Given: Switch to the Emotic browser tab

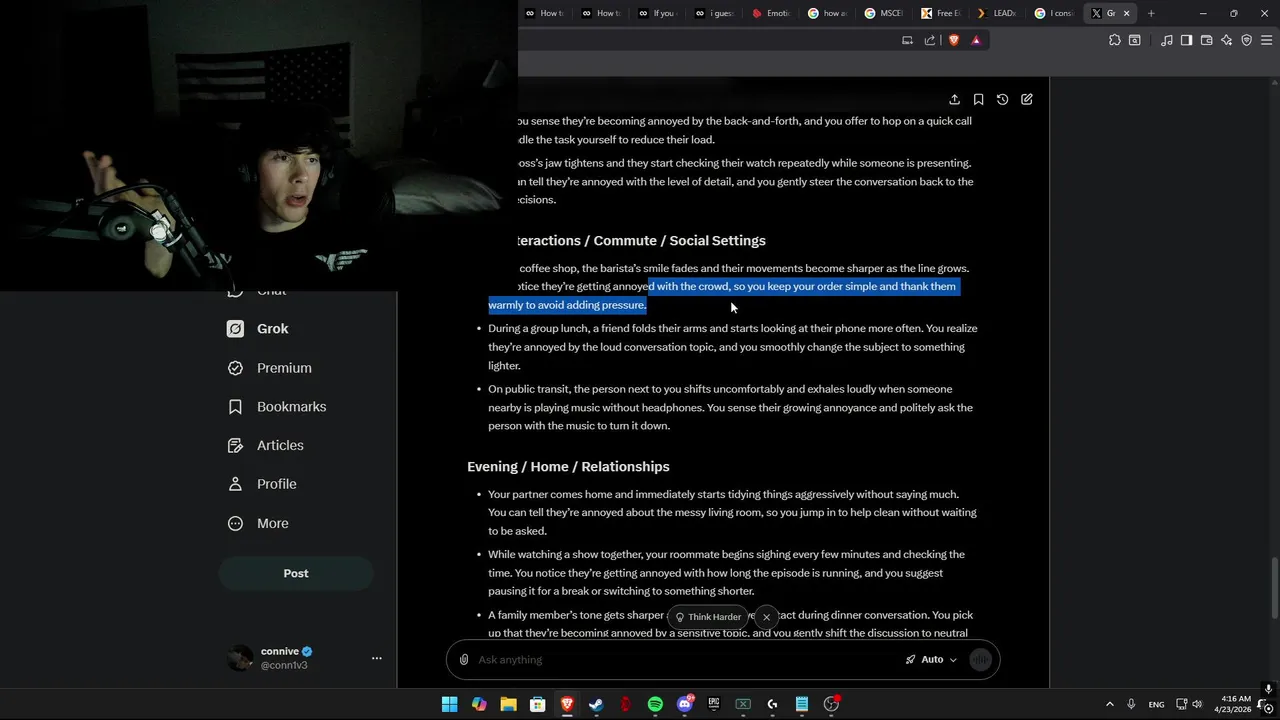Looking at the screenshot, I should [x=771, y=13].
